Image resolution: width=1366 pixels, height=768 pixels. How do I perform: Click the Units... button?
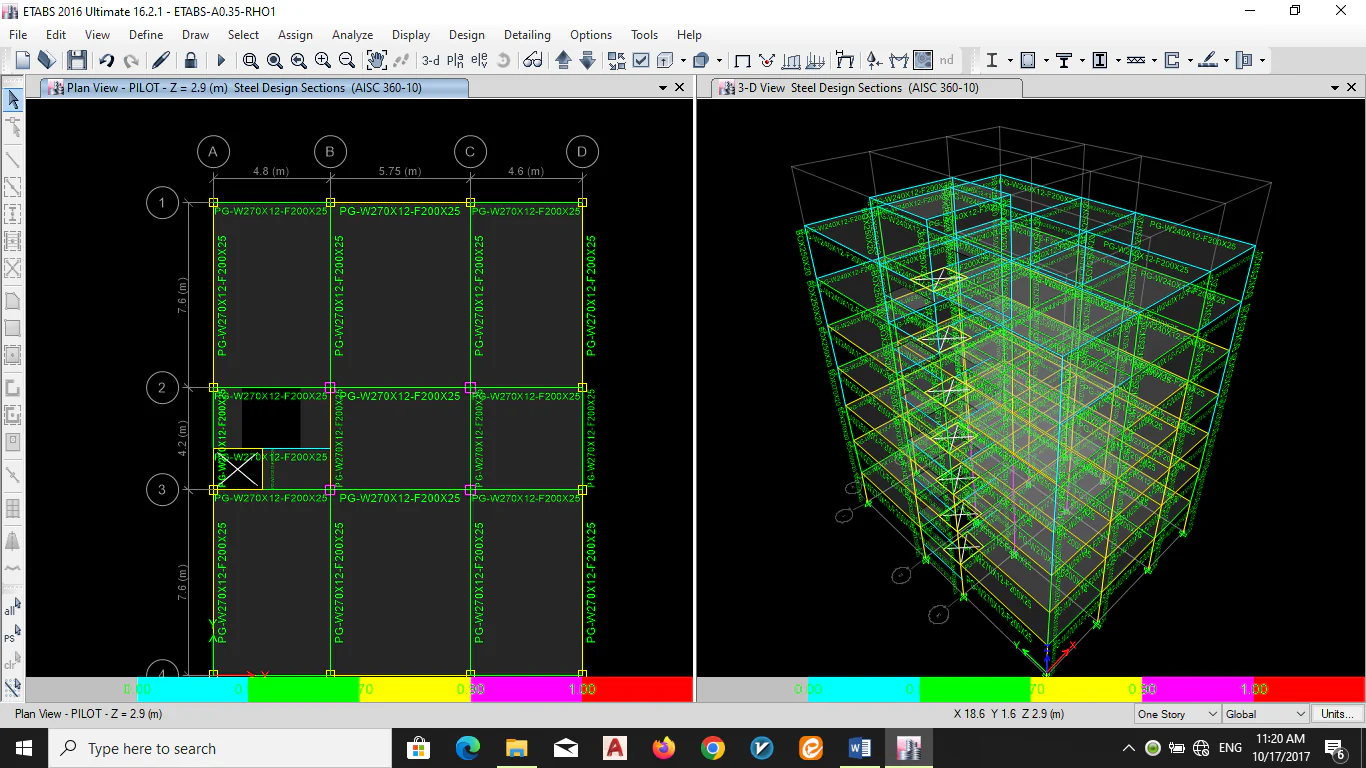tap(1337, 714)
